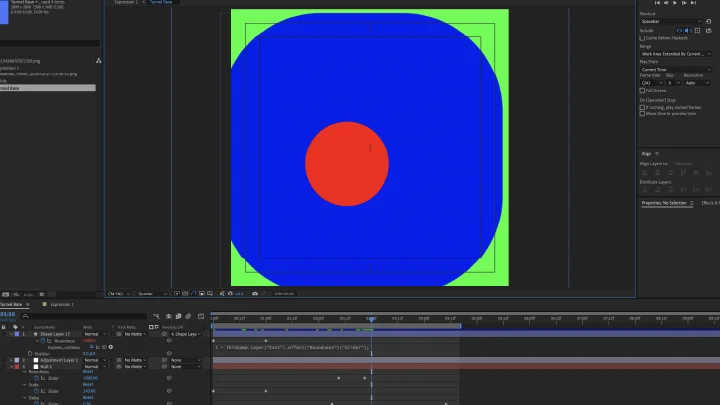
Task: Toggle include overlays icon in Preview
Action: click(x=698, y=31)
